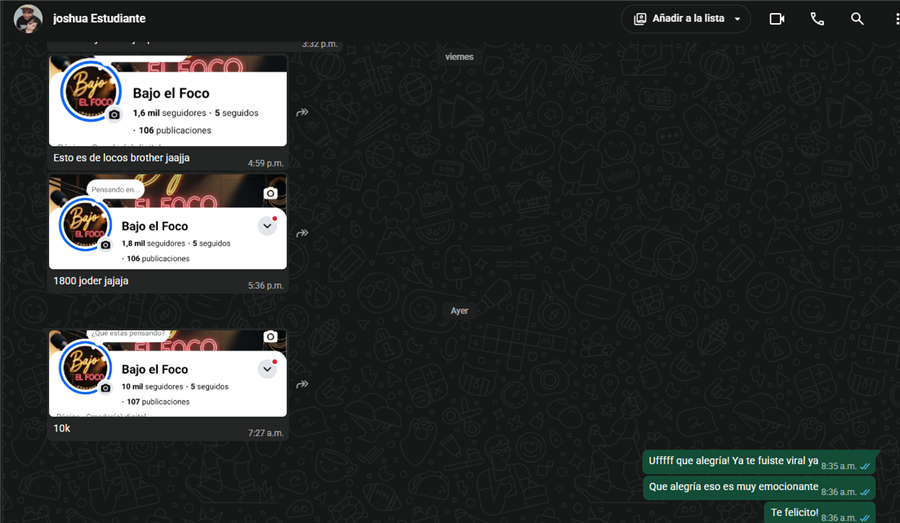900x523 pixels.
Task: Open the image showing 1,6 mil seguidores
Action: (168, 100)
